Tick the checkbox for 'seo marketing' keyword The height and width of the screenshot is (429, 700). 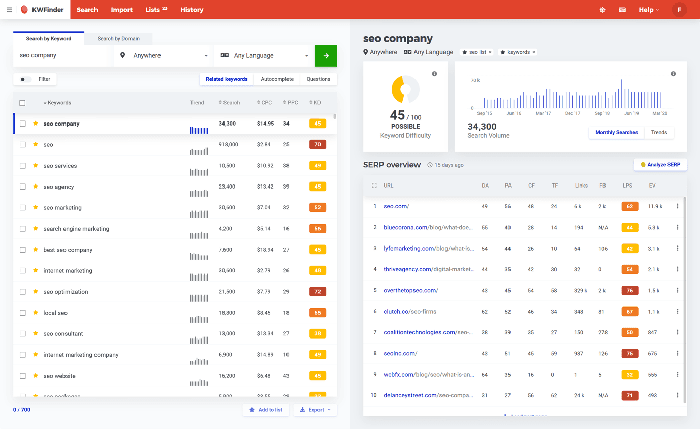(23, 207)
